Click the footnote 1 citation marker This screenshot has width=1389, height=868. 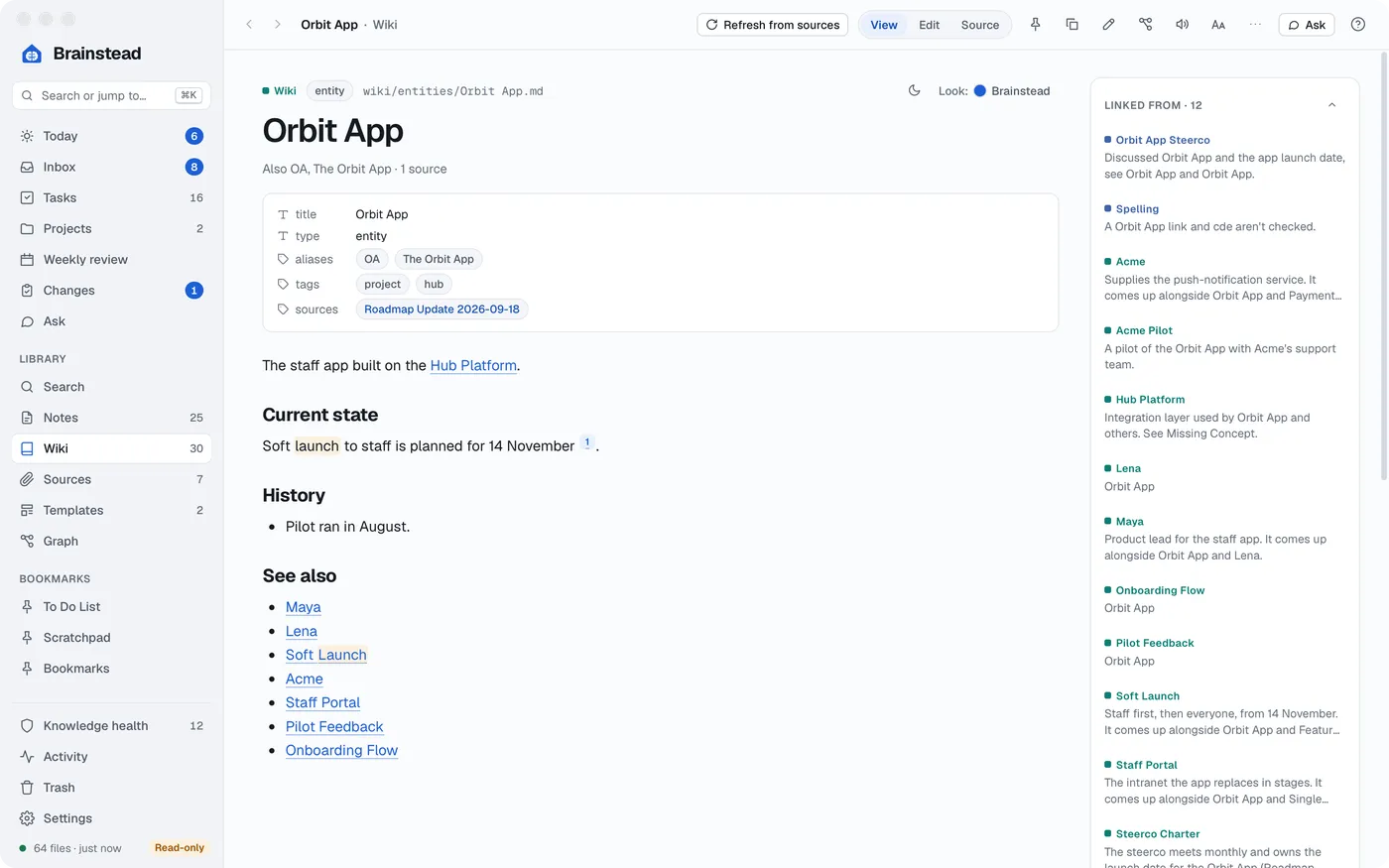pyautogui.click(x=587, y=442)
